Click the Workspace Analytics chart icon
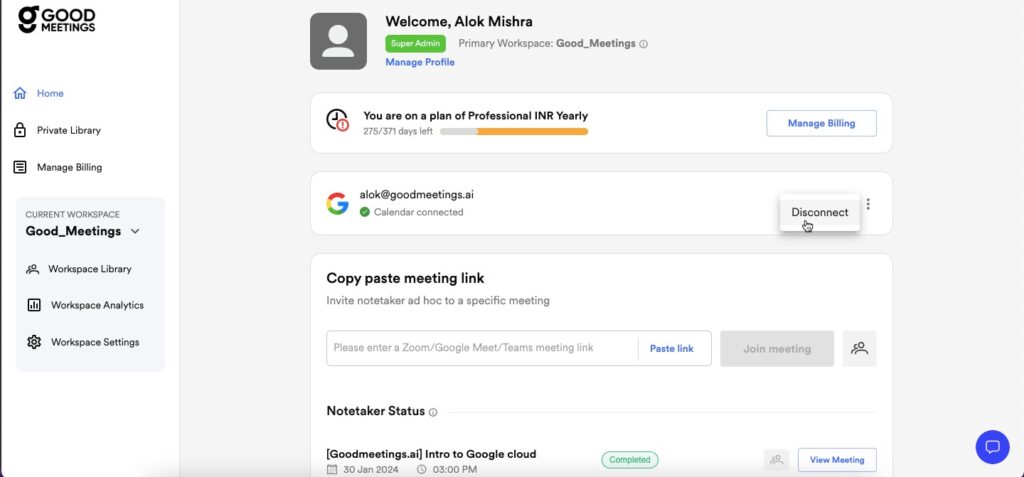 pos(33,305)
